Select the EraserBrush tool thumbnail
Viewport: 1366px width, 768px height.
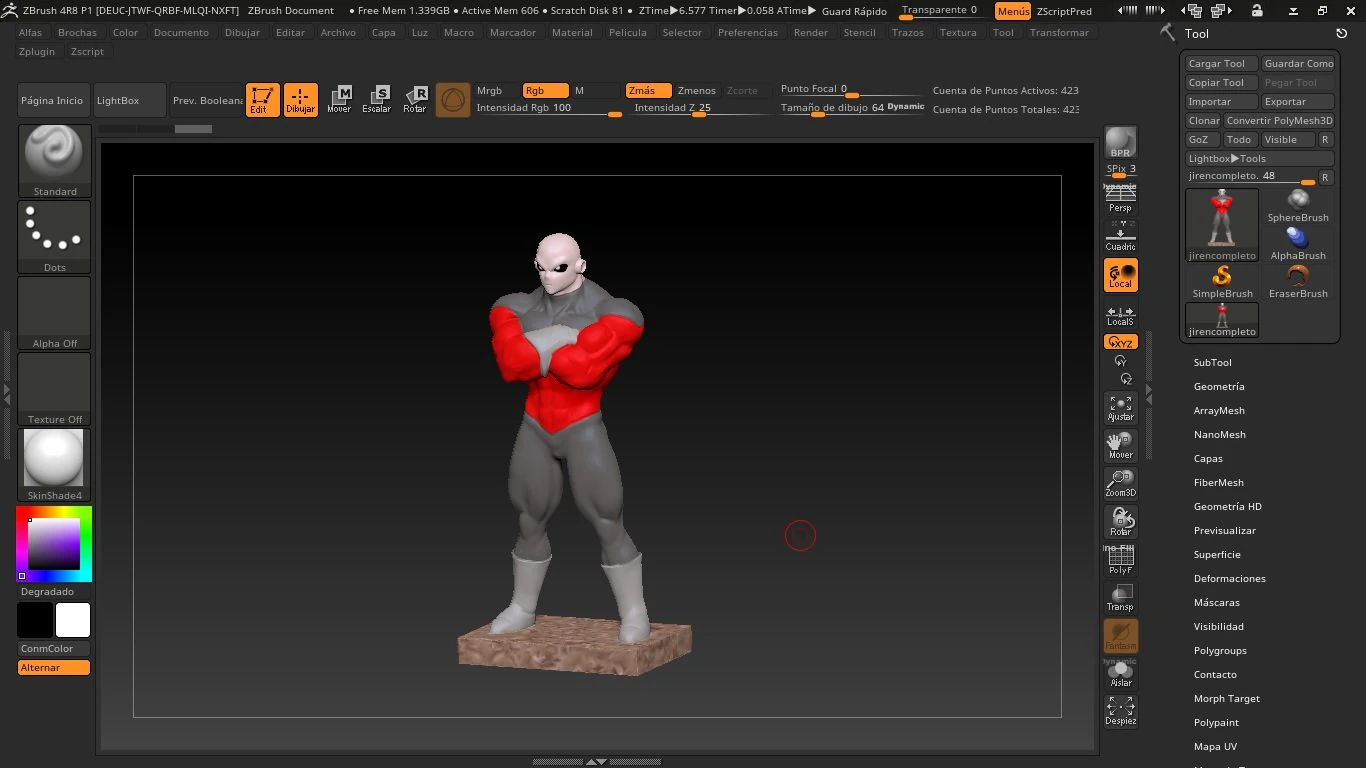(1298, 282)
